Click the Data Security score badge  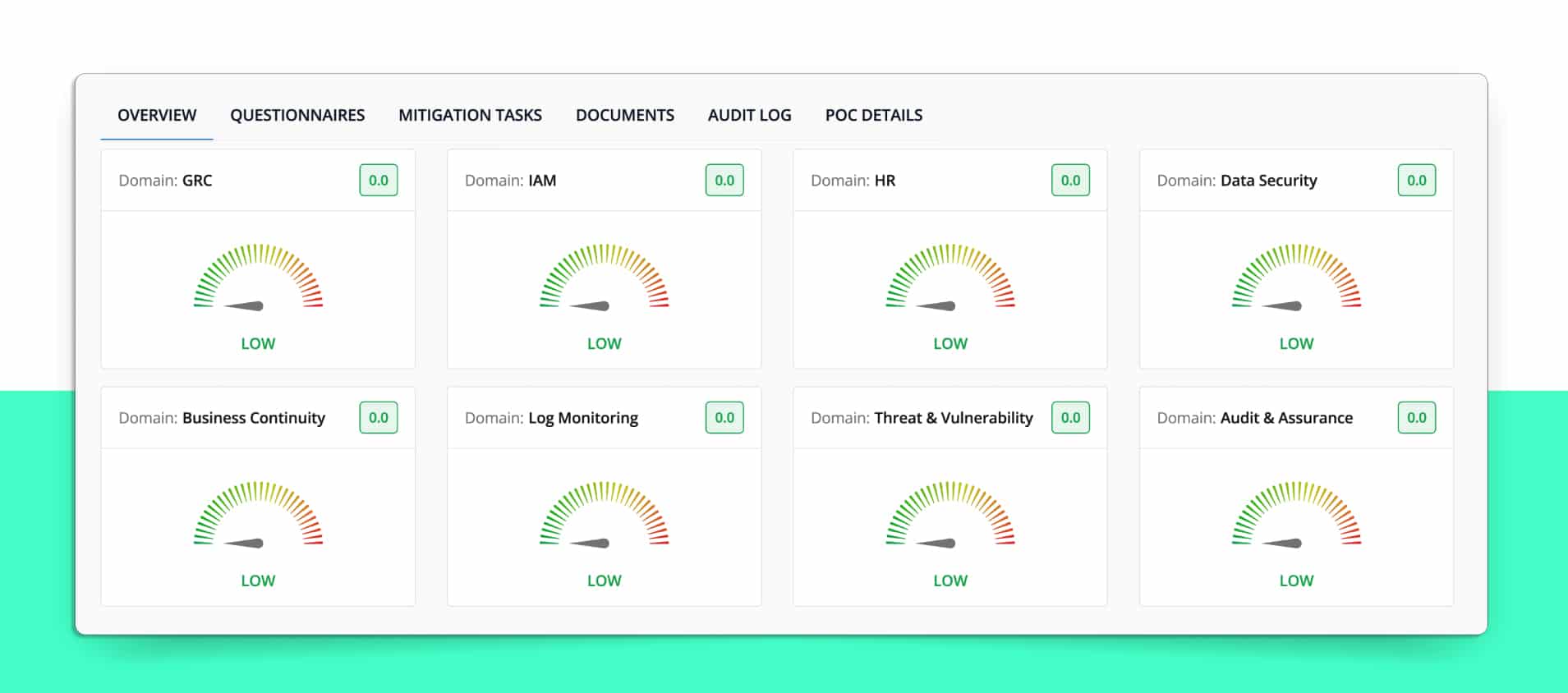pos(1417,180)
